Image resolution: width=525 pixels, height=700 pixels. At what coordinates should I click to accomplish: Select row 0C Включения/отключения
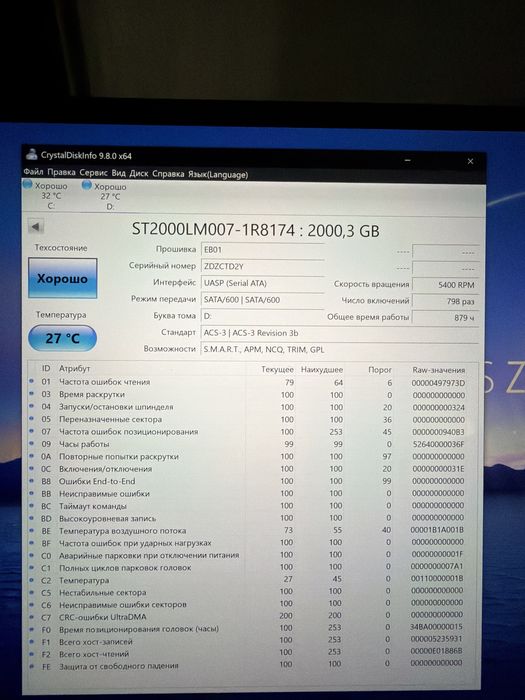pos(252,469)
